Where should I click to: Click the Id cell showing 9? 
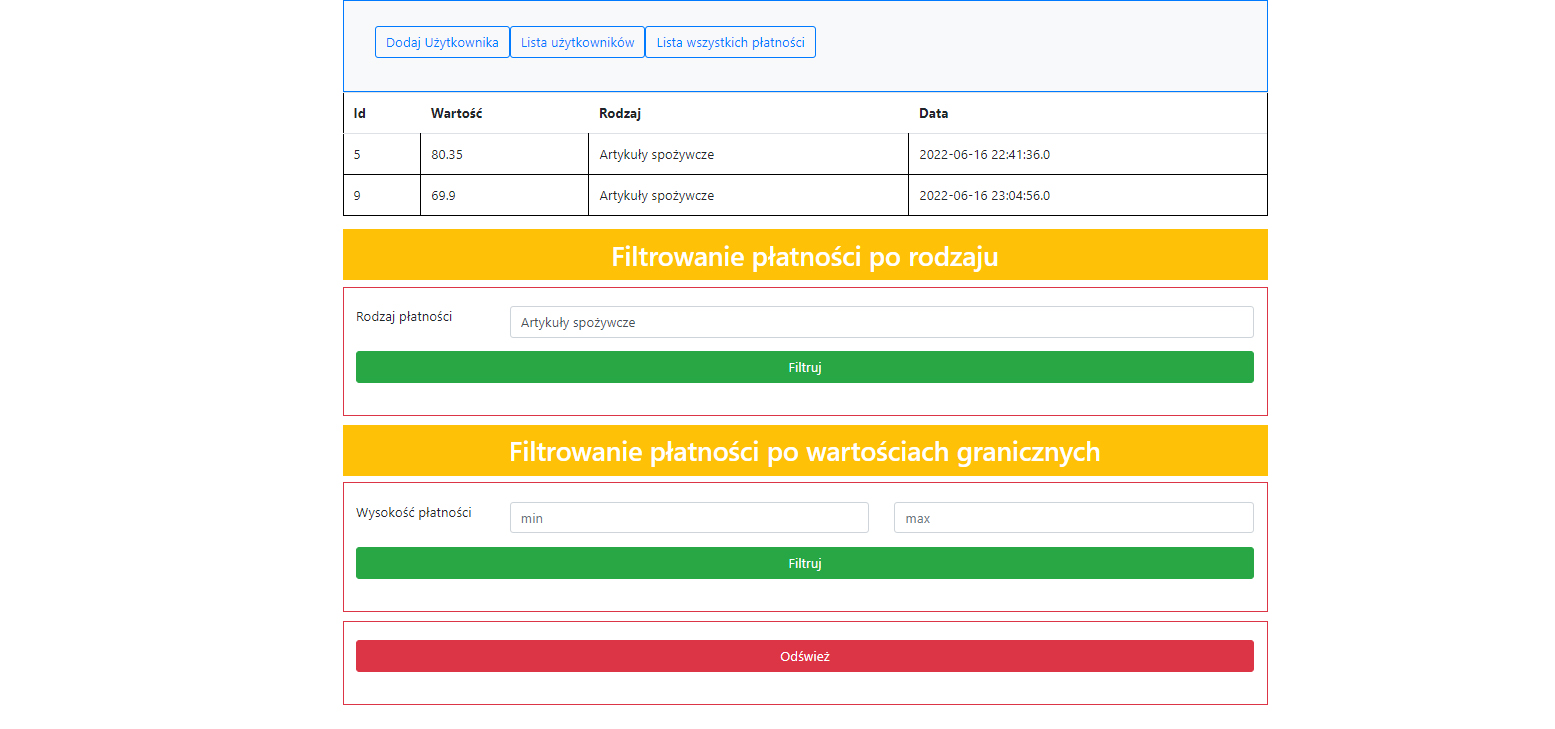point(382,195)
